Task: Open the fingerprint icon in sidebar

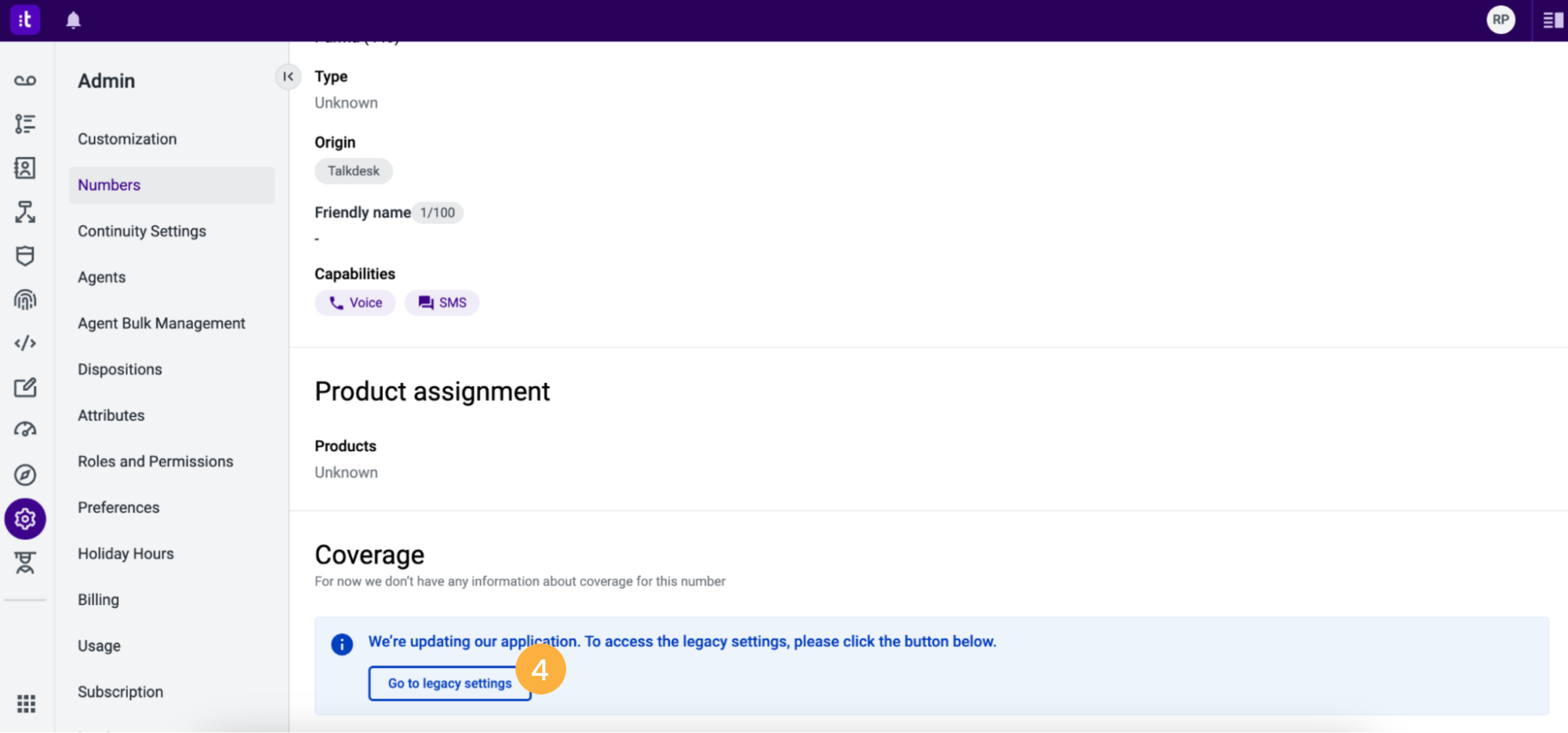Action: (25, 300)
